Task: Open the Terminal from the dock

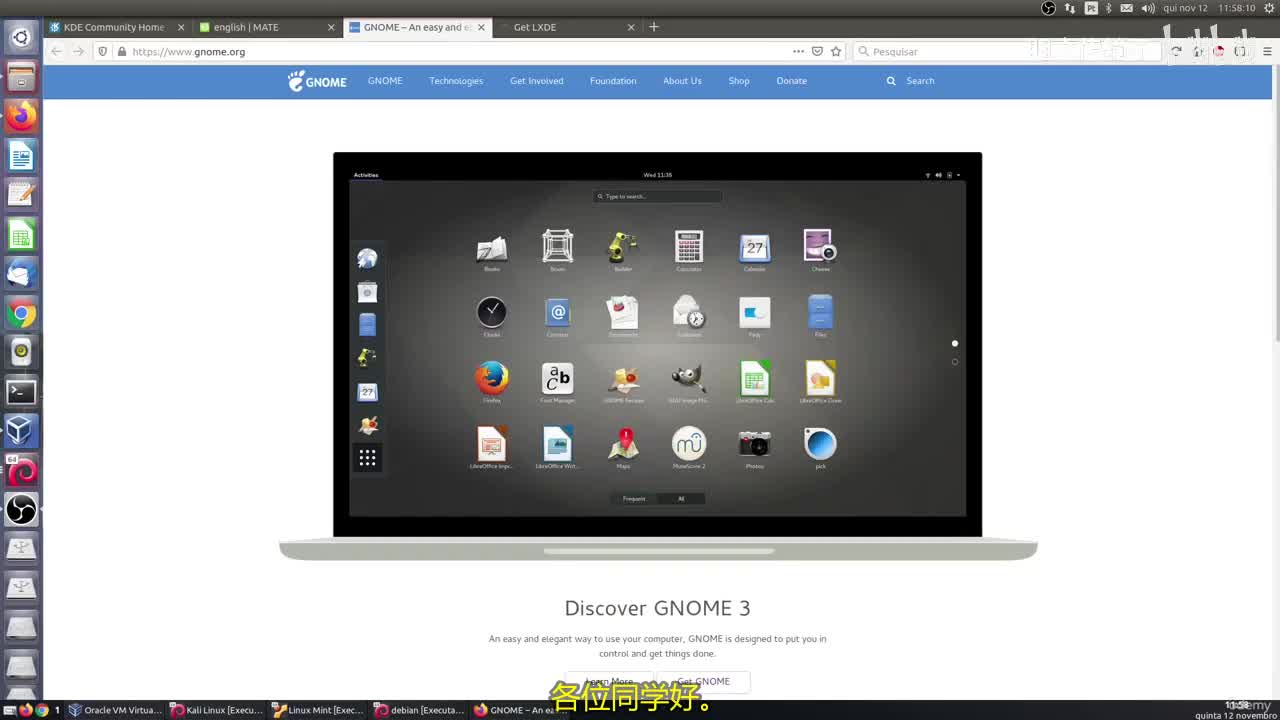Action: (21, 392)
